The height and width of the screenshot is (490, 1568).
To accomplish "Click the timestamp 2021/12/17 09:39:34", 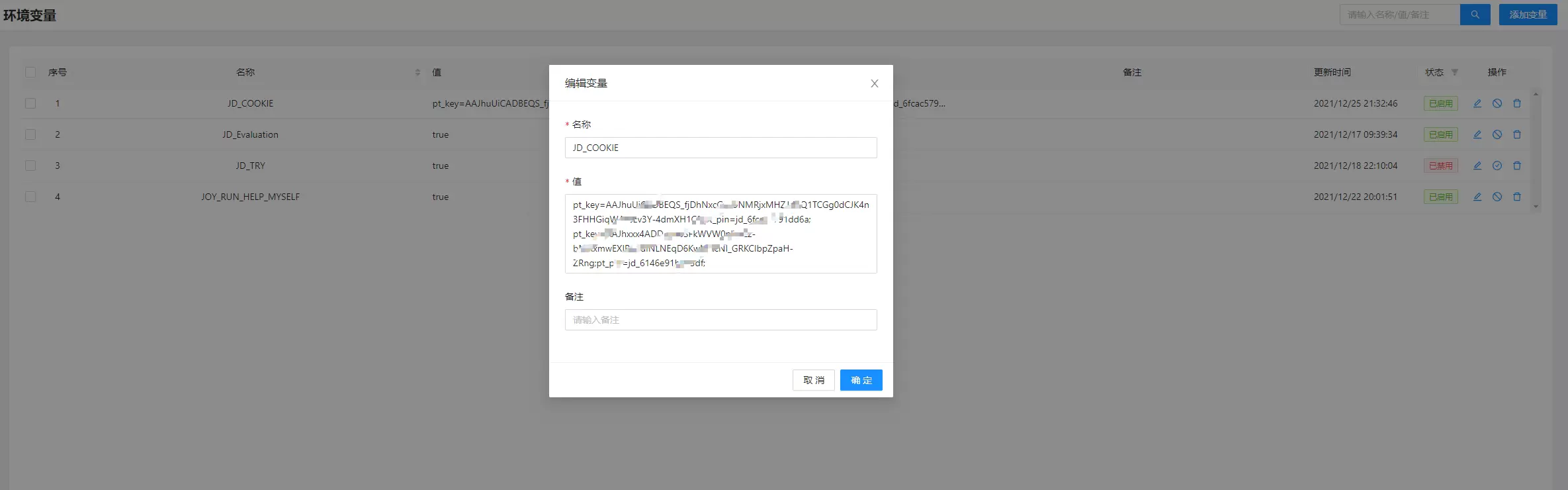I will pyautogui.click(x=1356, y=134).
